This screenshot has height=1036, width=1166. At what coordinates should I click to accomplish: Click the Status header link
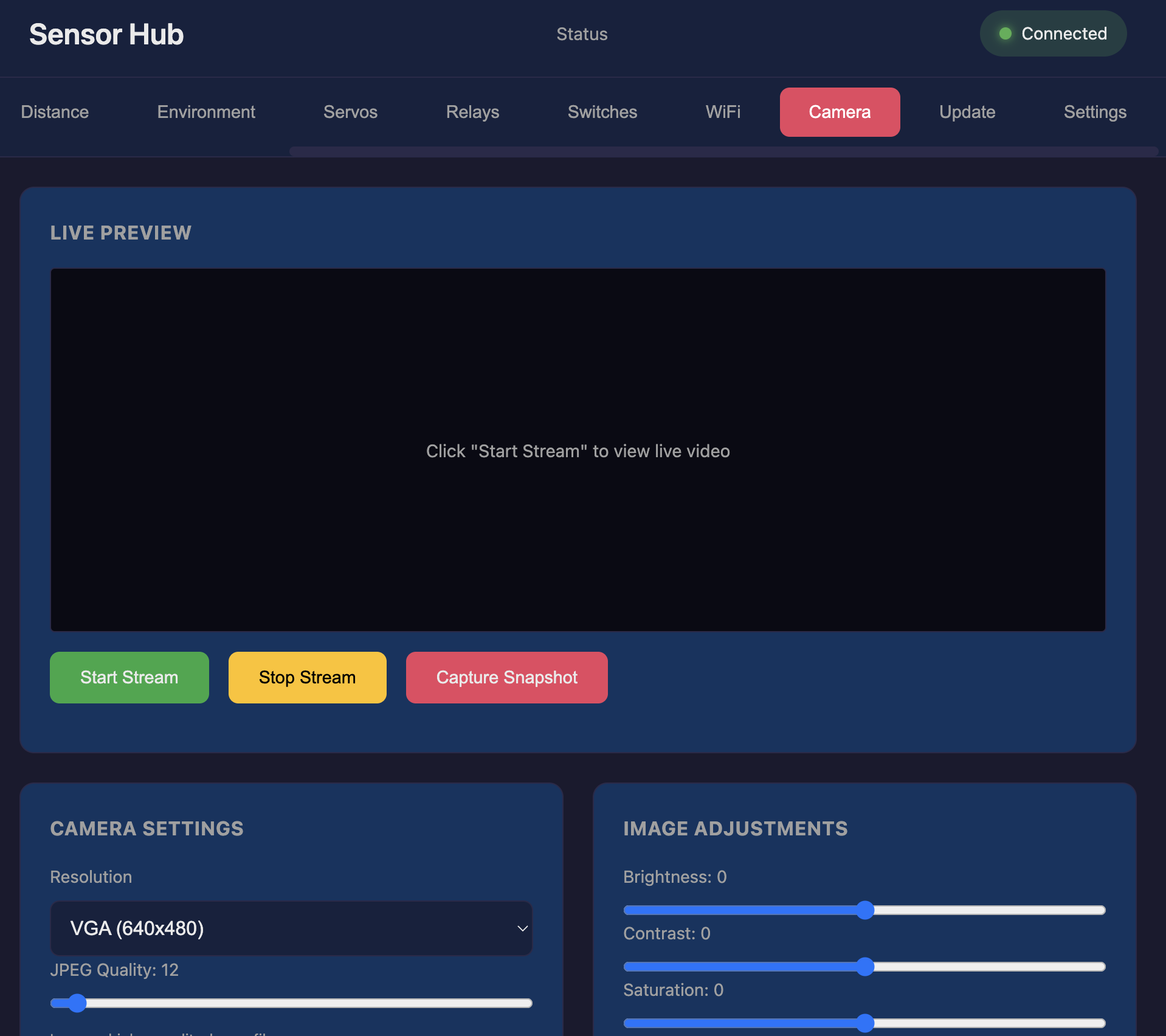click(x=582, y=34)
